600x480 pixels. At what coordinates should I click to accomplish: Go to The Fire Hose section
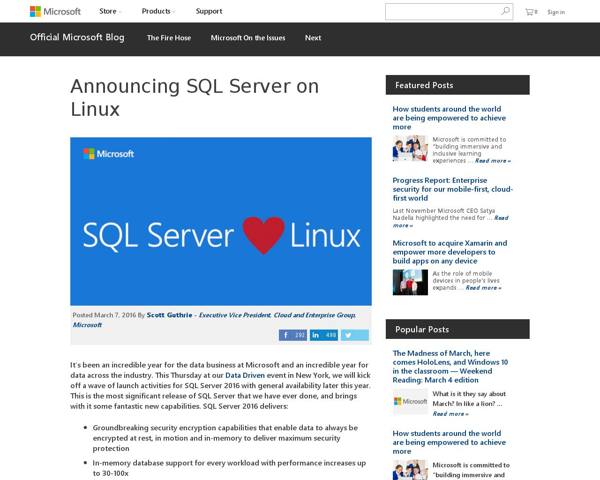[169, 38]
